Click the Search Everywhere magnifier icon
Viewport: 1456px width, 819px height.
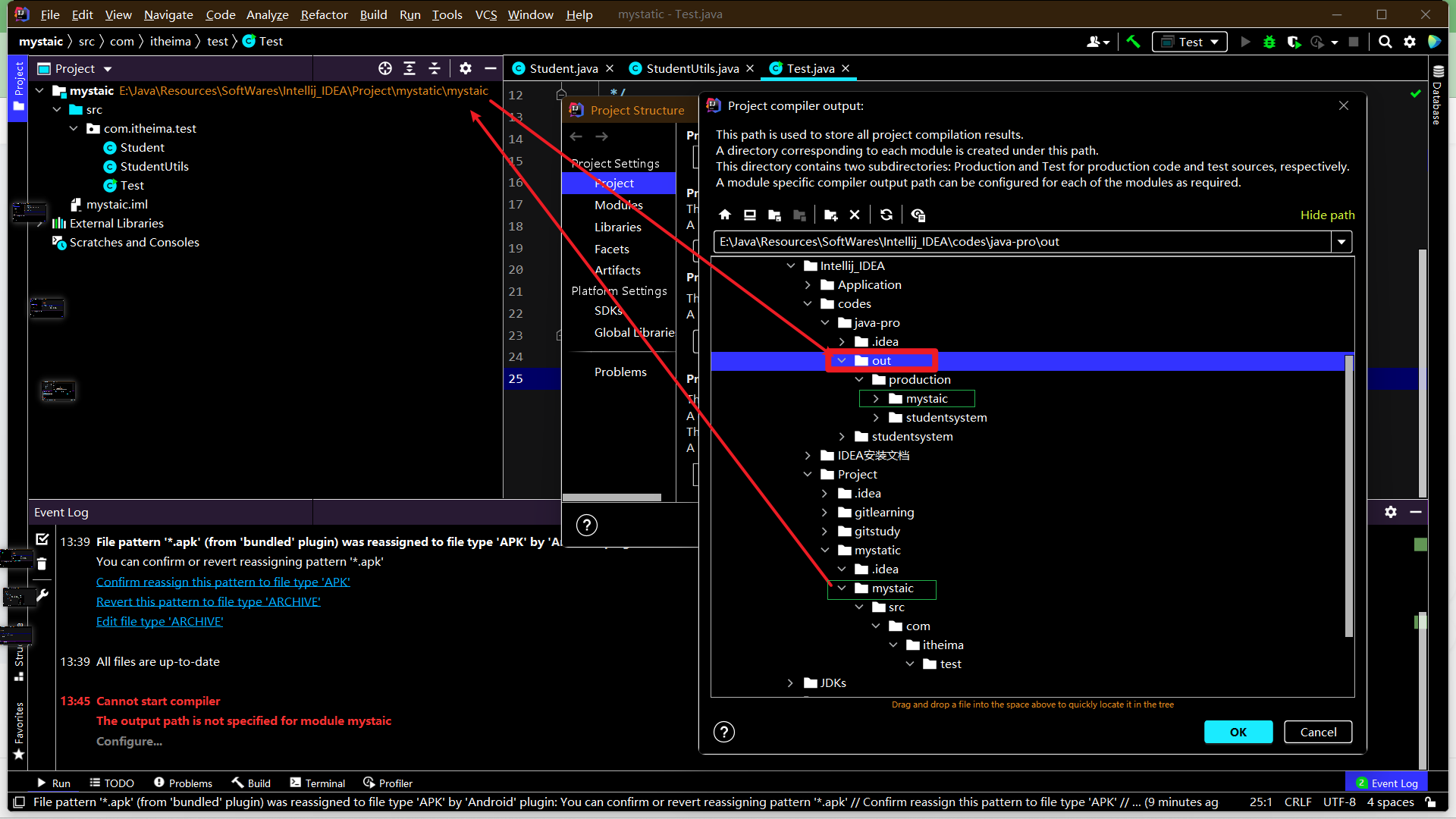(1385, 42)
